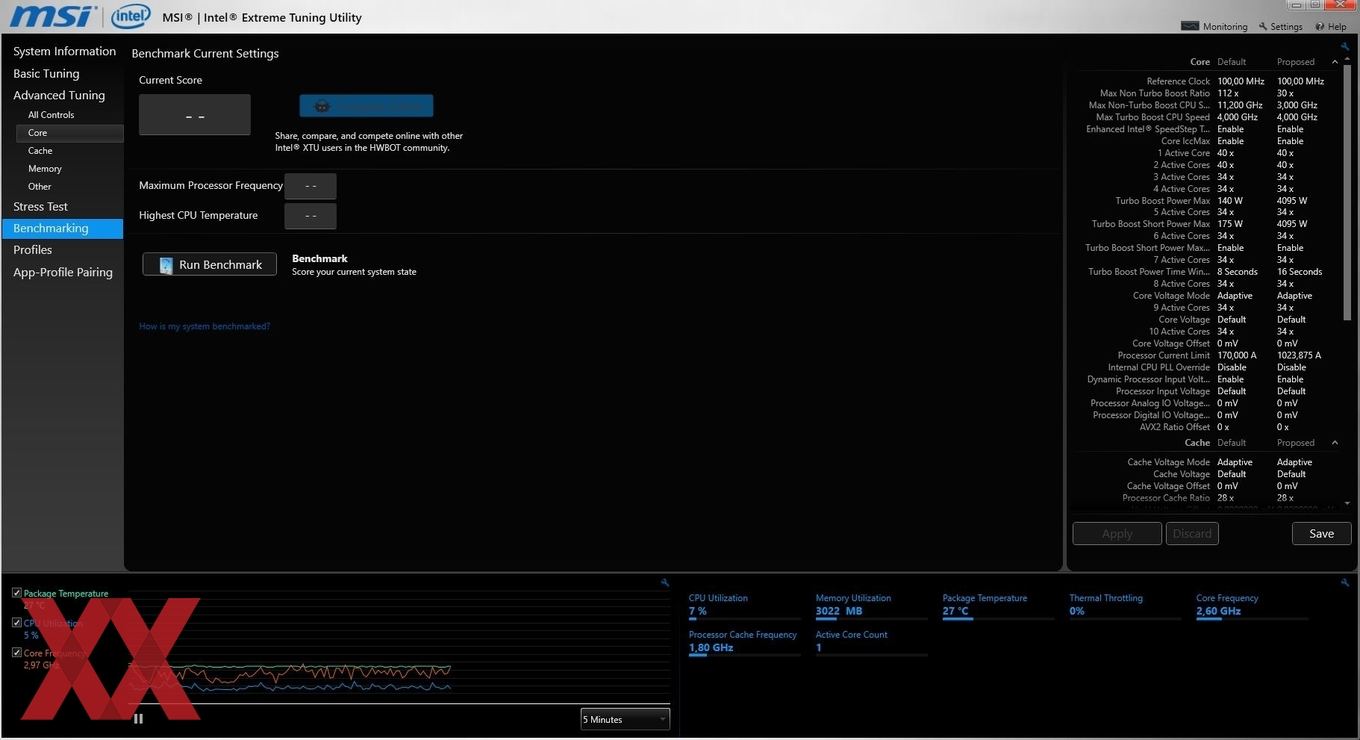Click the Benchmark Current Settings heading
Screen dimensions: 1360x740
[205, 54]
